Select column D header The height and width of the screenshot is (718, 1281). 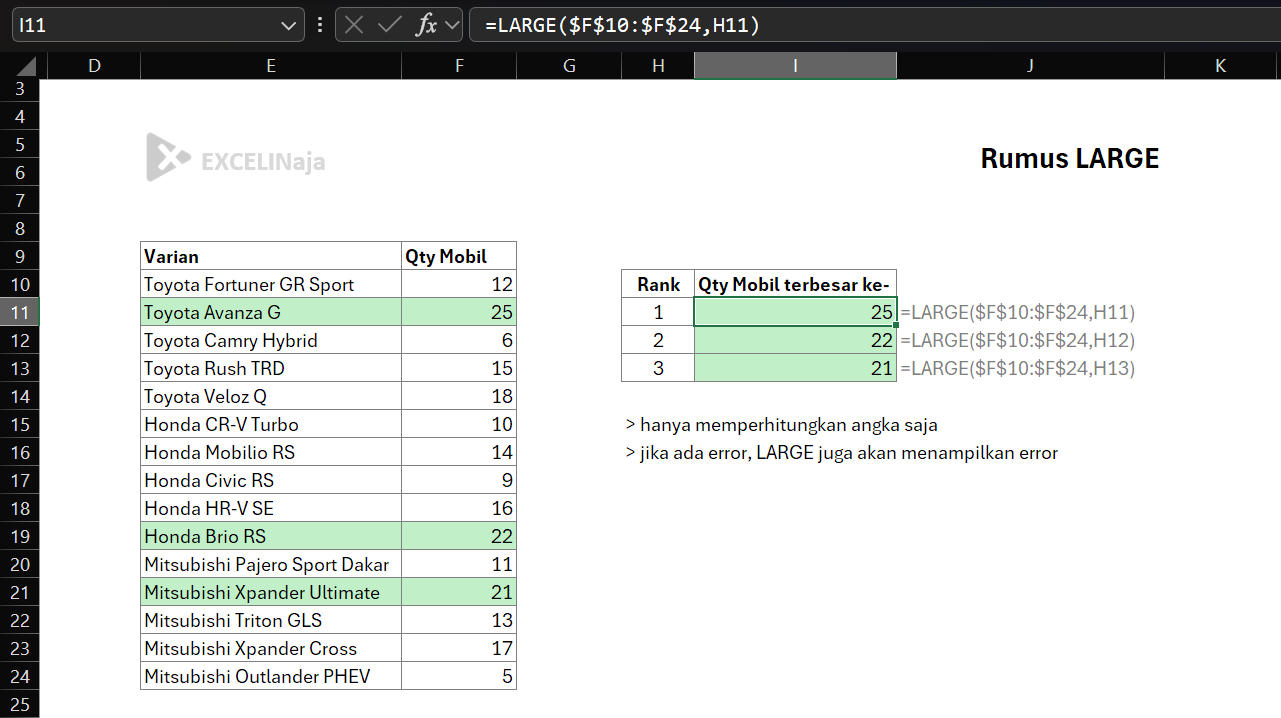94,66
